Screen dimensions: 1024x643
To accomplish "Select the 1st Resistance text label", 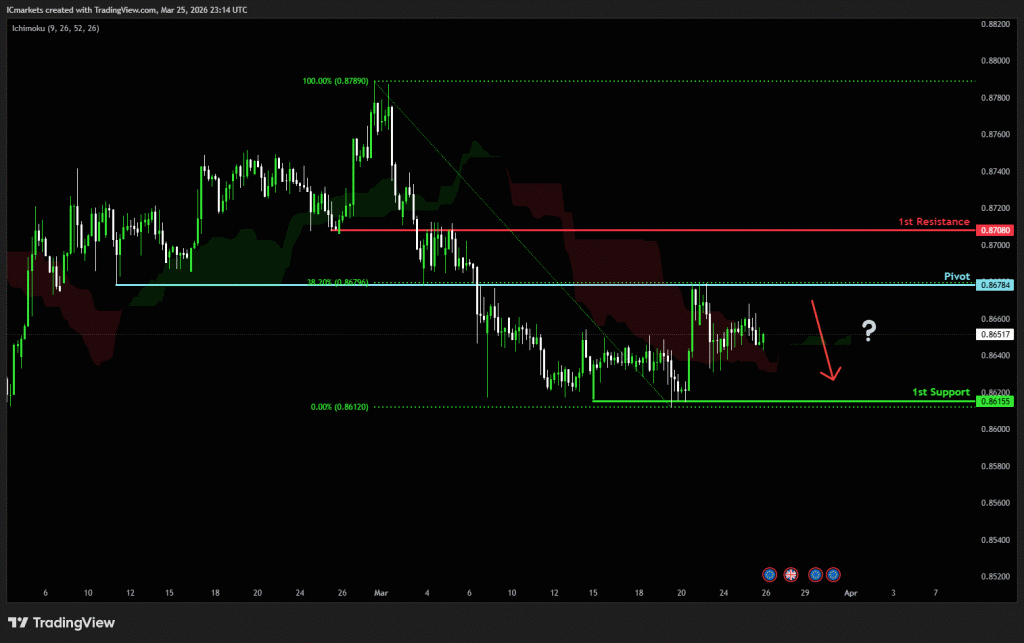I will pos(932,221).
